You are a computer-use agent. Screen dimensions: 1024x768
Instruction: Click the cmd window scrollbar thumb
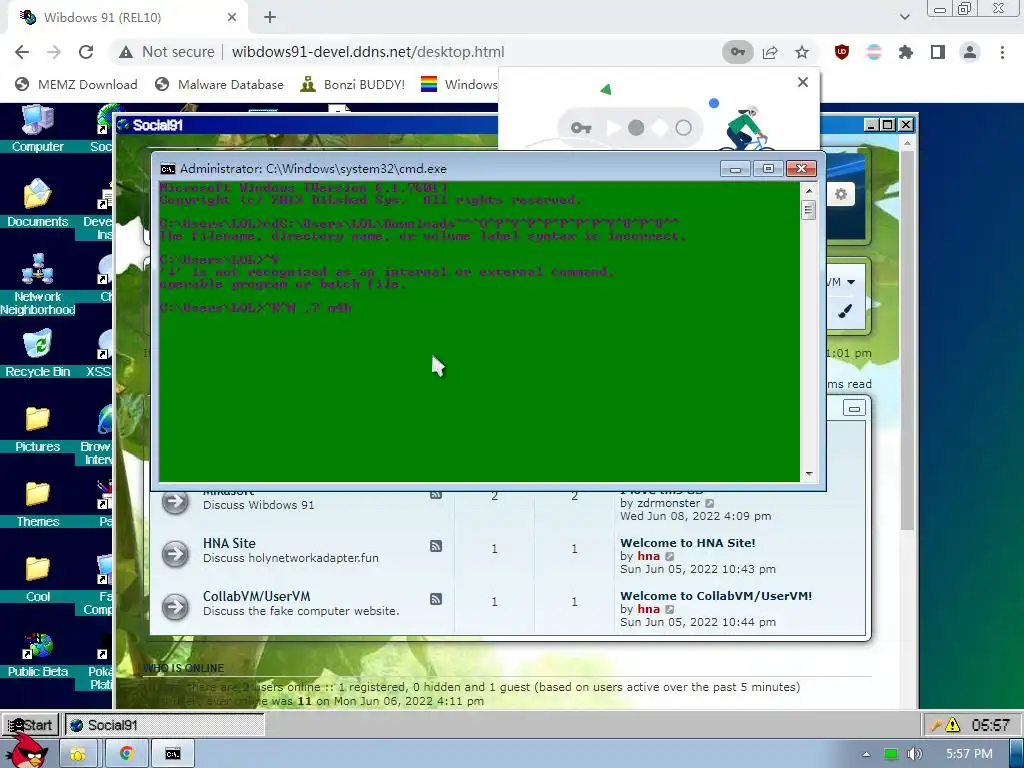808,210
